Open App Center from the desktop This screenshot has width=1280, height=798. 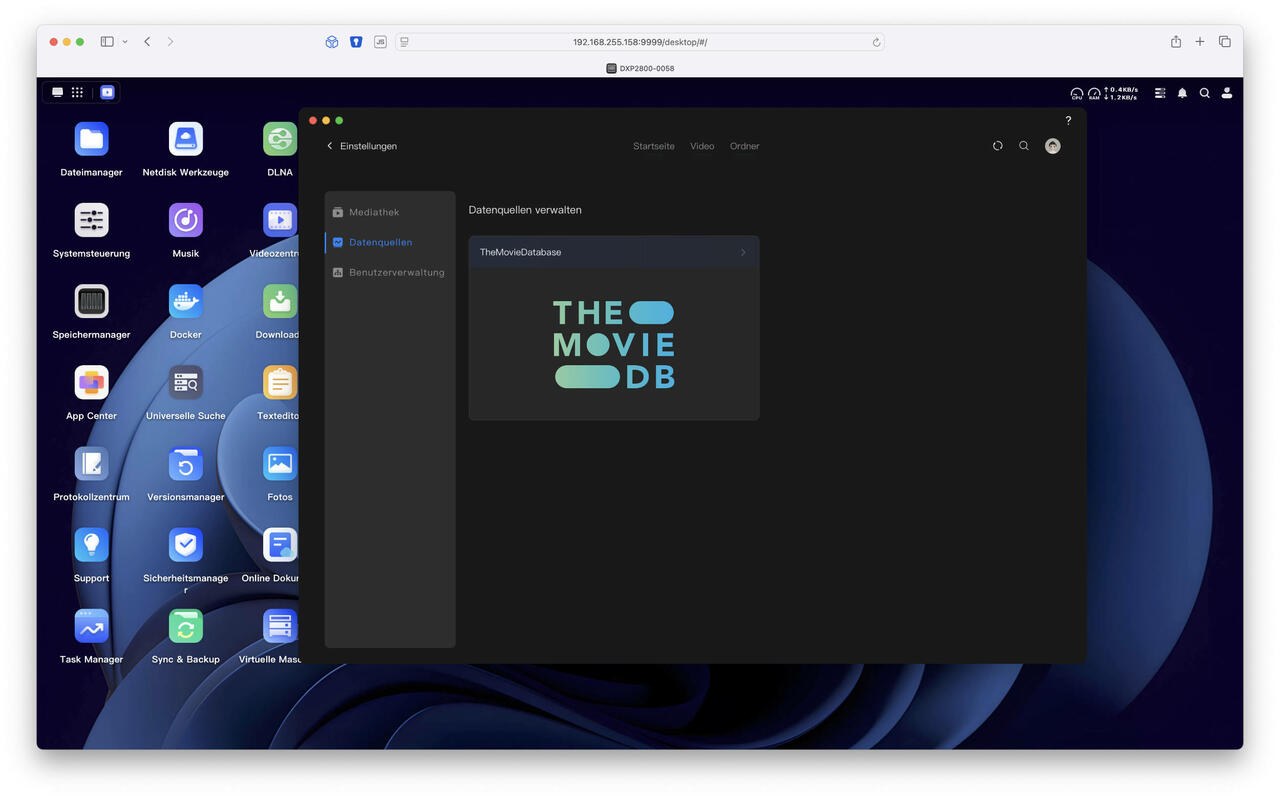pos(91,383)
